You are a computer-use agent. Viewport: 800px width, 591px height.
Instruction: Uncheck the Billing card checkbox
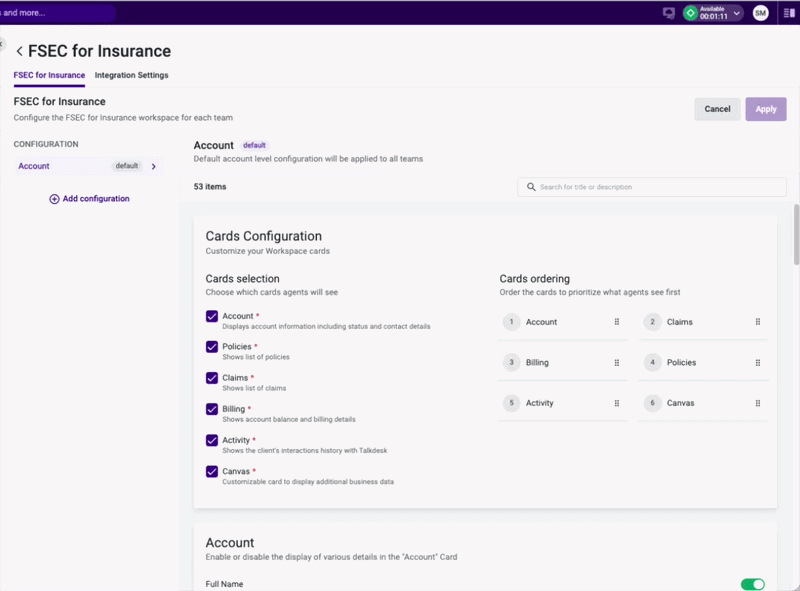pos(212,409)
